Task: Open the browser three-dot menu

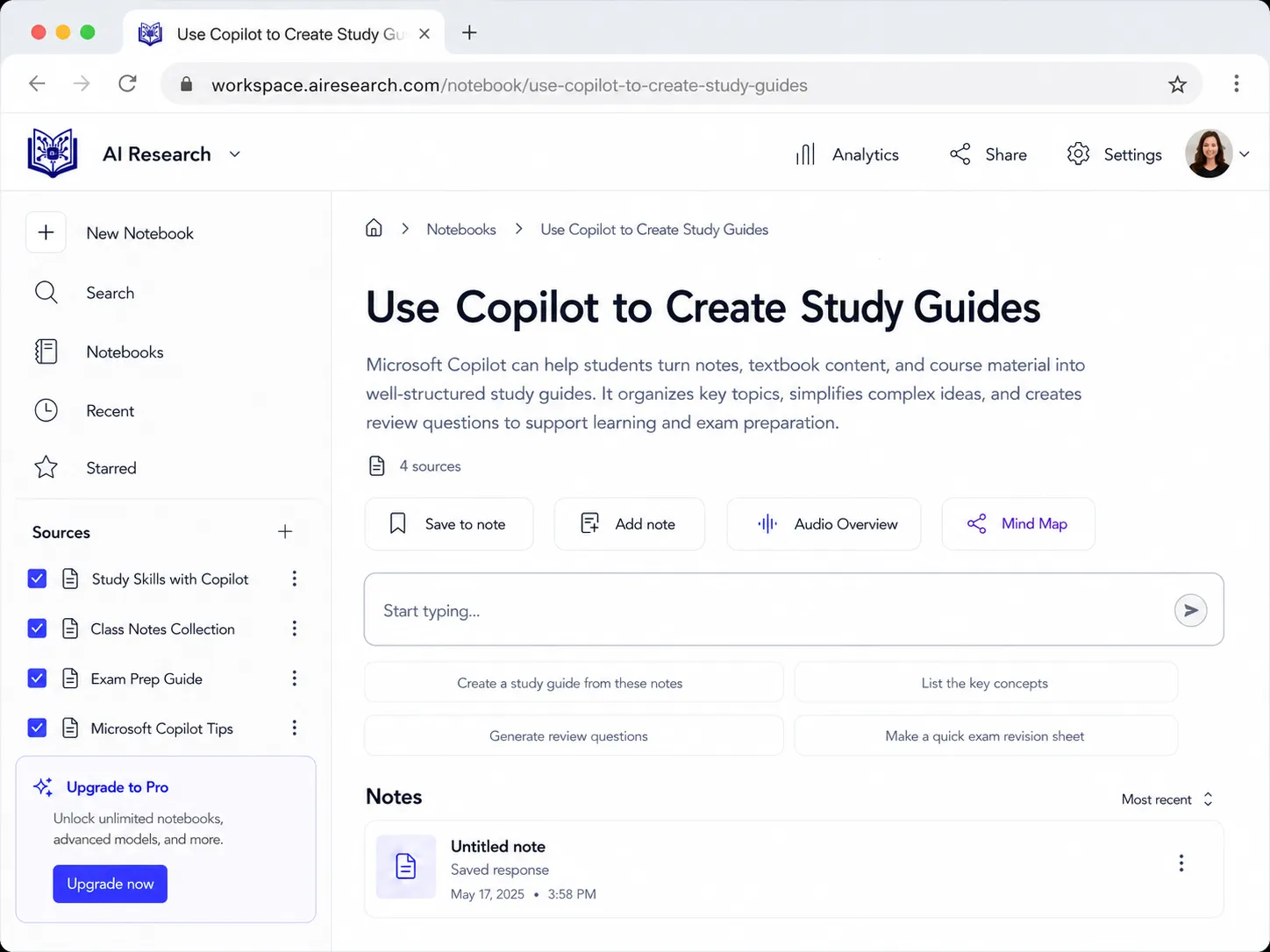Action: tap(1236, 83)
